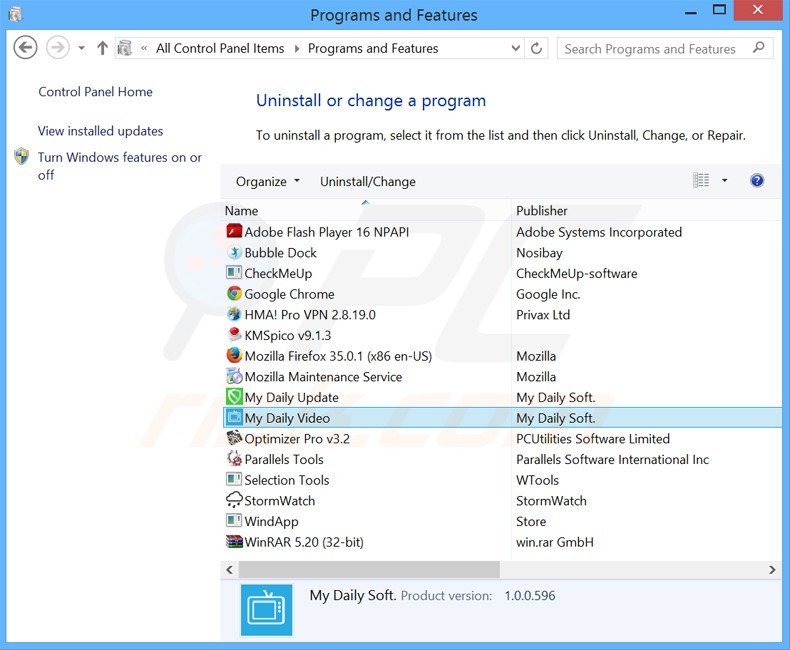
Task: Click the StormWatch cloud icon
Action: [234, 500]
